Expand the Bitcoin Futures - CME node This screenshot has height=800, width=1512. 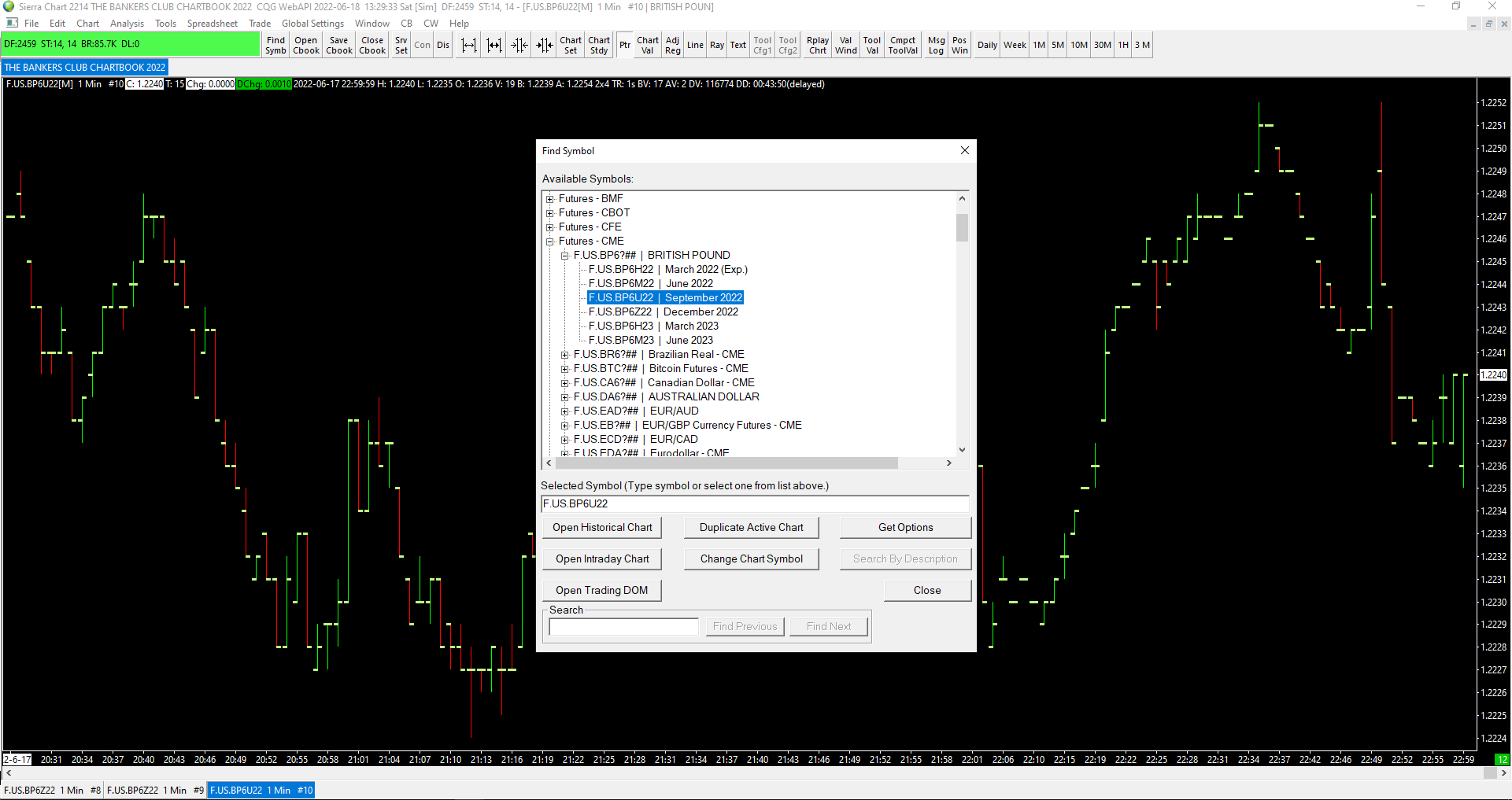[x=565, y=369]
